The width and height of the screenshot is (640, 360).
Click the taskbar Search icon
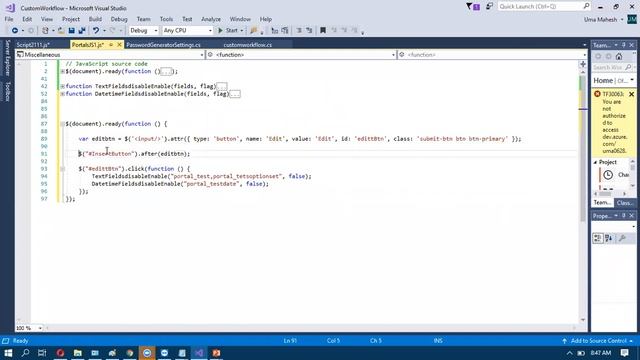(25, 353)
